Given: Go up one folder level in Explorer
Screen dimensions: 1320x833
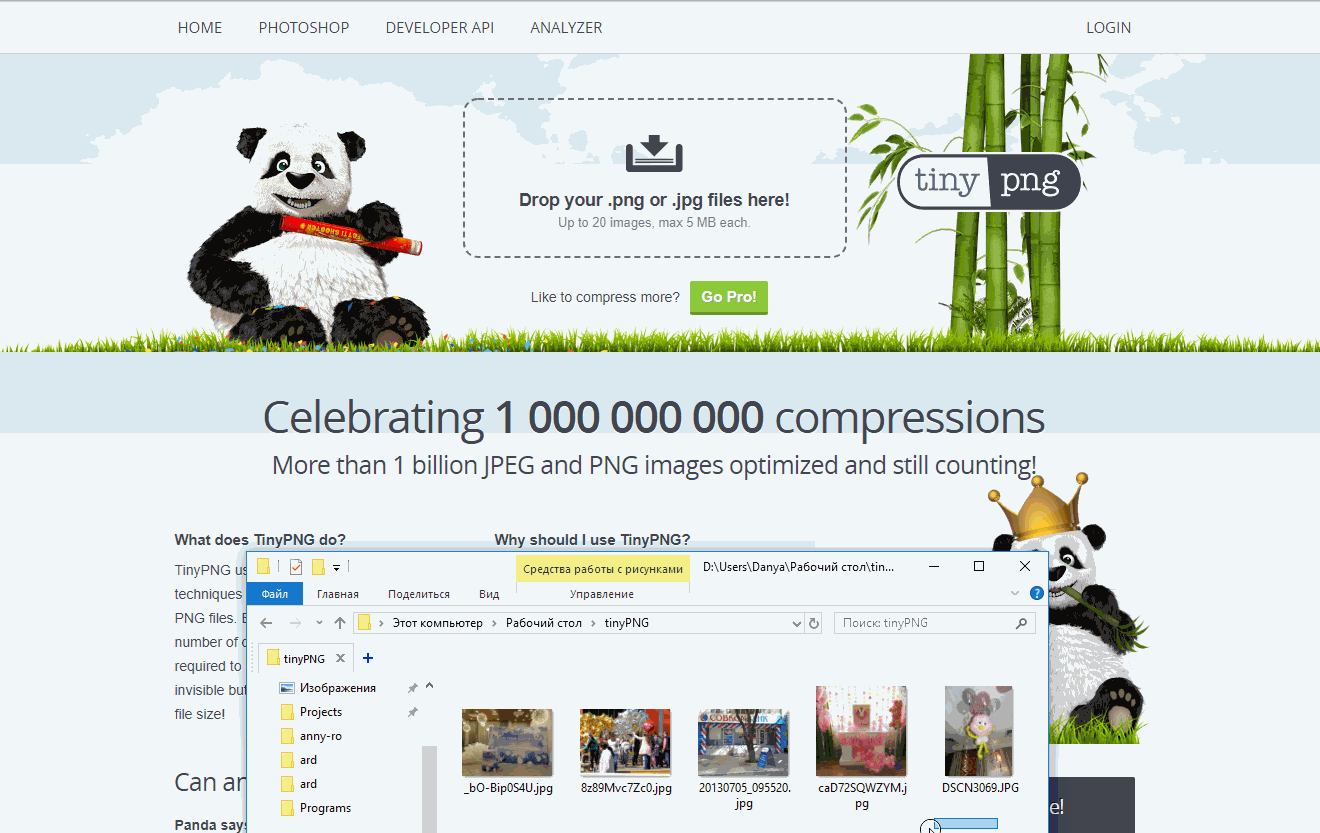Looking at the screenshot, I should (340, 623).
